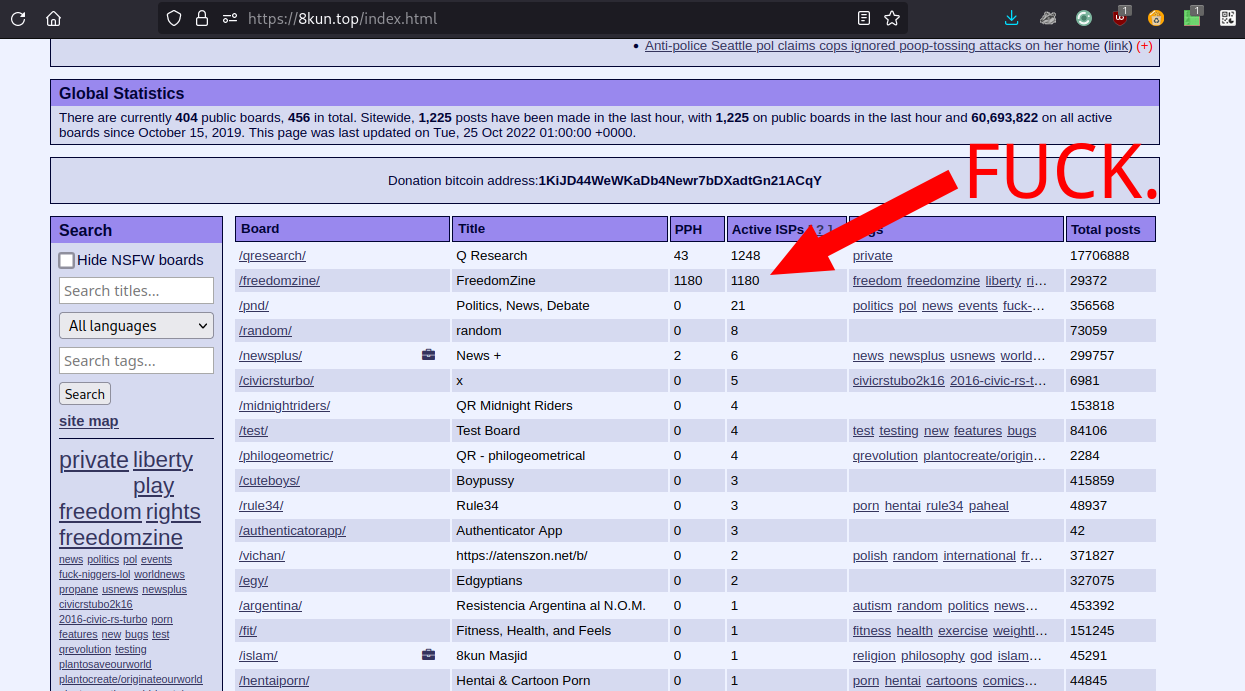Screen dimensions: 1245x691
Task: Click the worldnews tag in the sidebar cloud
Action: coord(159,575)
